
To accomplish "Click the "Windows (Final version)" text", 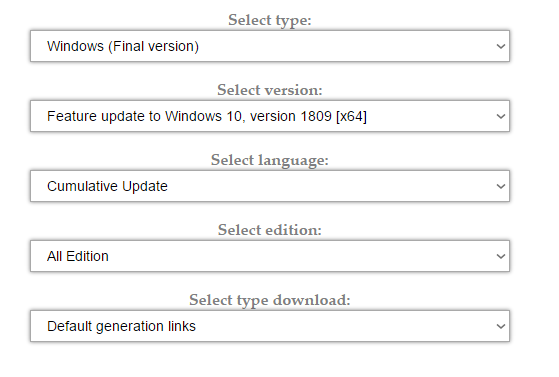I will [123, 46].
